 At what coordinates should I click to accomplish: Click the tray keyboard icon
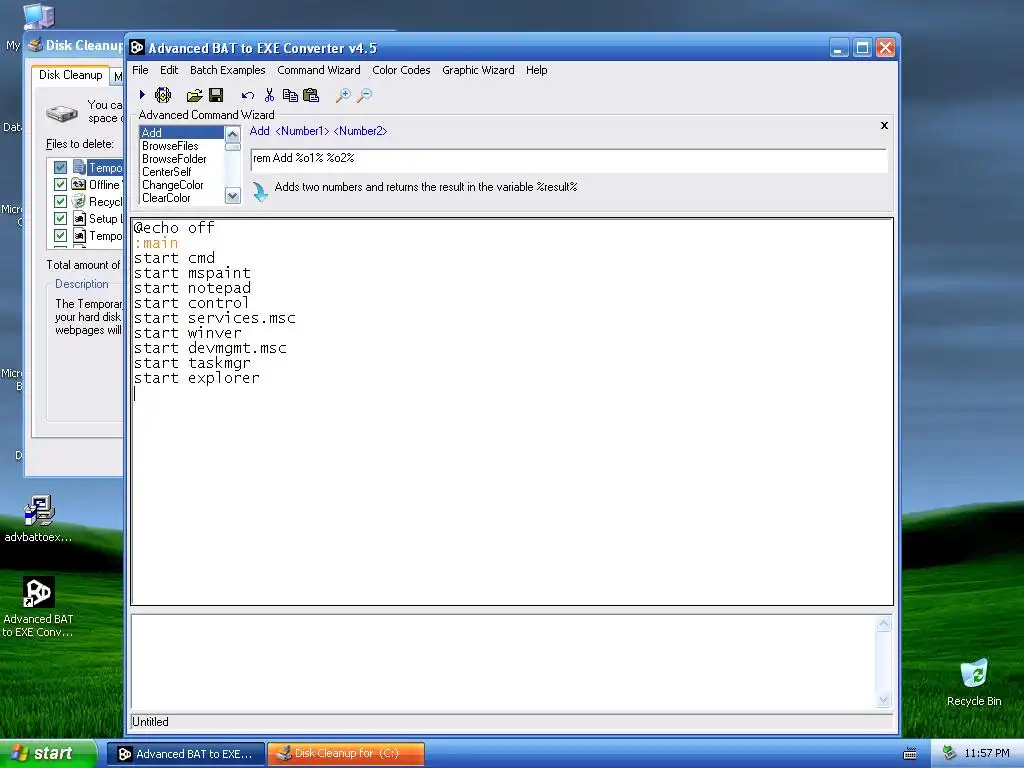[910, 754]
